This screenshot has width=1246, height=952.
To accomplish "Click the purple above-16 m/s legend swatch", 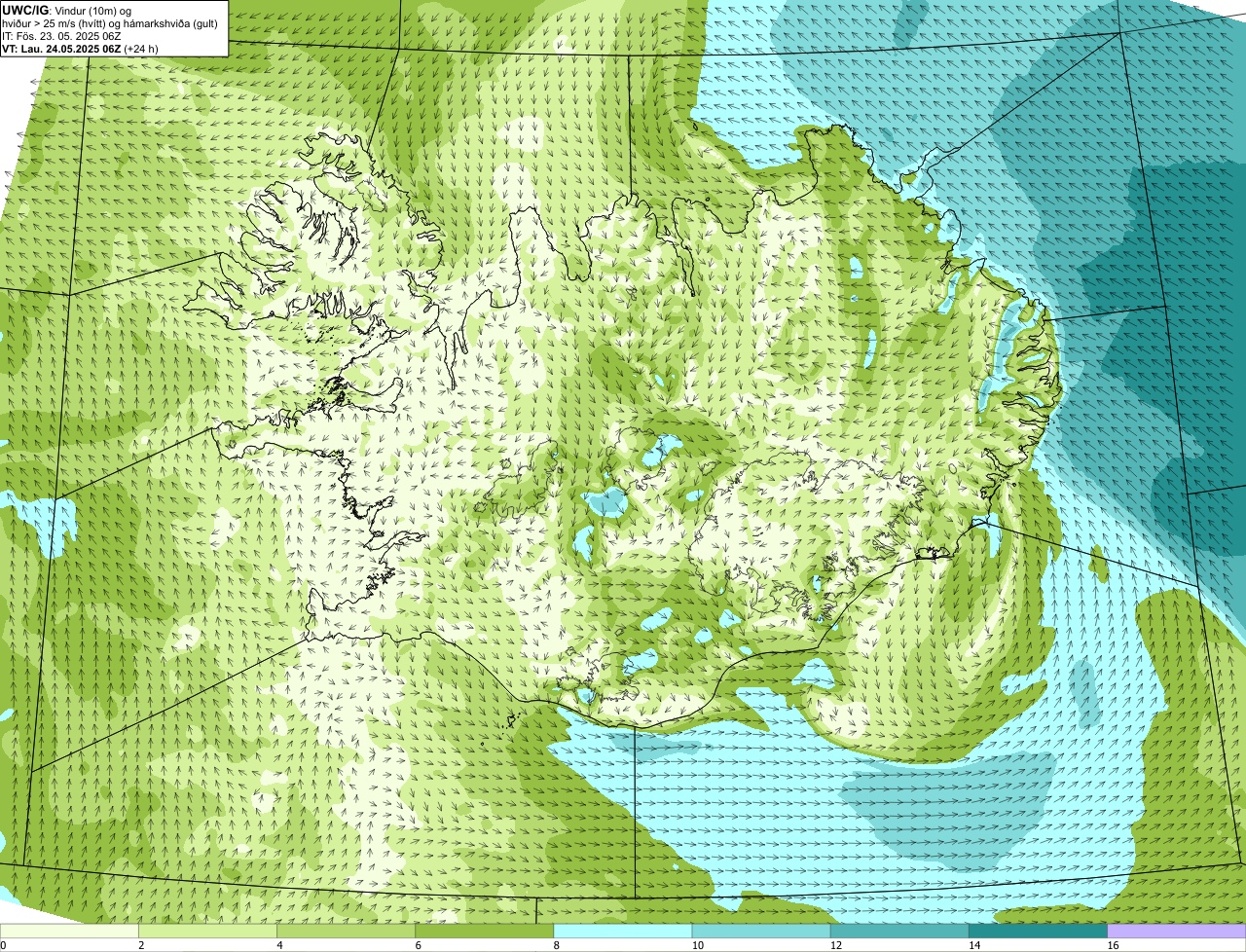I will (x=1177, y=932).
